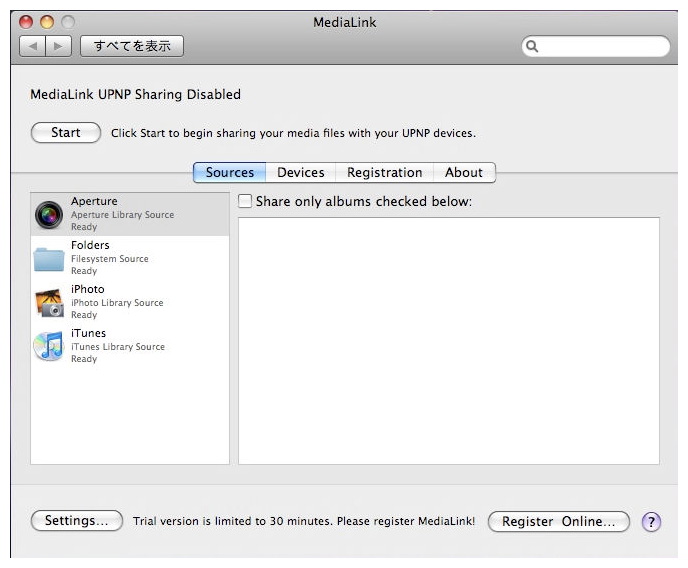The width and height of the screenshot is (688, 568).
Task: Open the About tab
Action: 464,172
